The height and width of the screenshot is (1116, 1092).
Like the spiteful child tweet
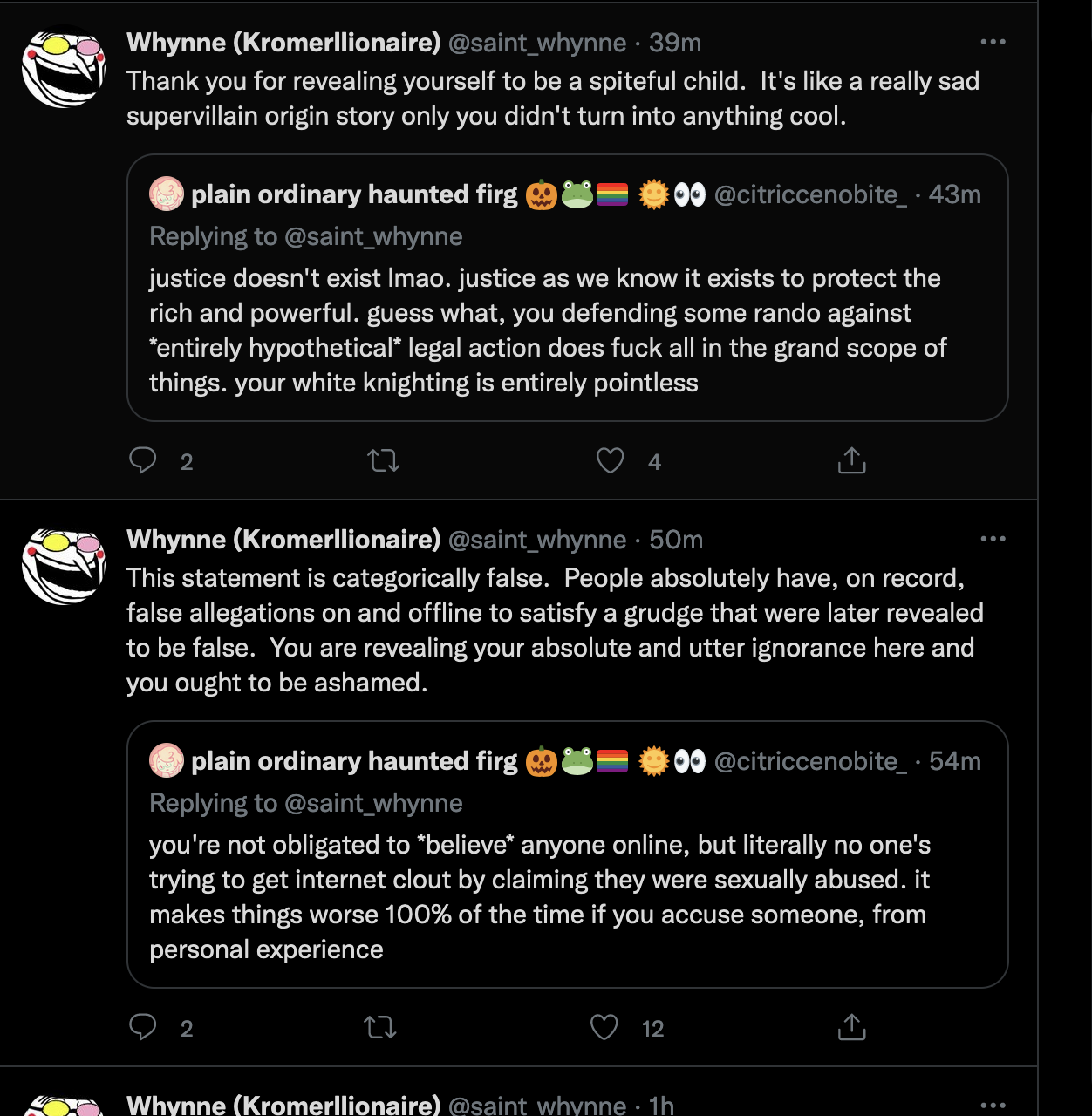tap(610, 460)
